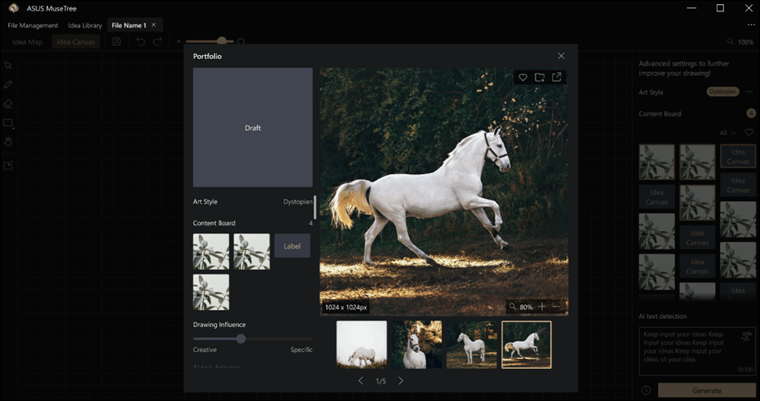Image resolution: width=760 pixels, height=401 pixels.
Task: Select the Rectangle shape tool
Action: pyautogui.click(x=8, y=123)
